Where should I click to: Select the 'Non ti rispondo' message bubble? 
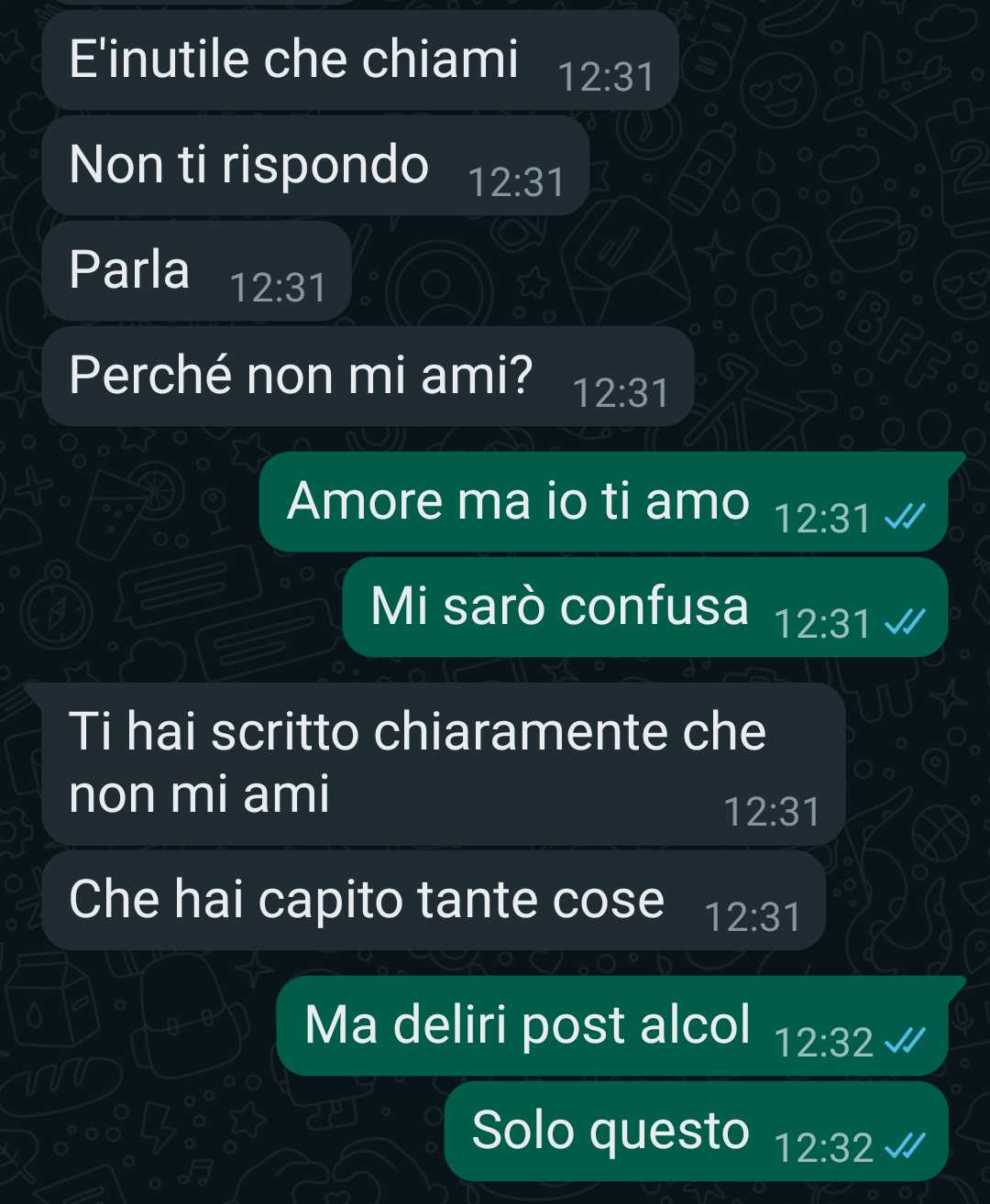point(314,166)
